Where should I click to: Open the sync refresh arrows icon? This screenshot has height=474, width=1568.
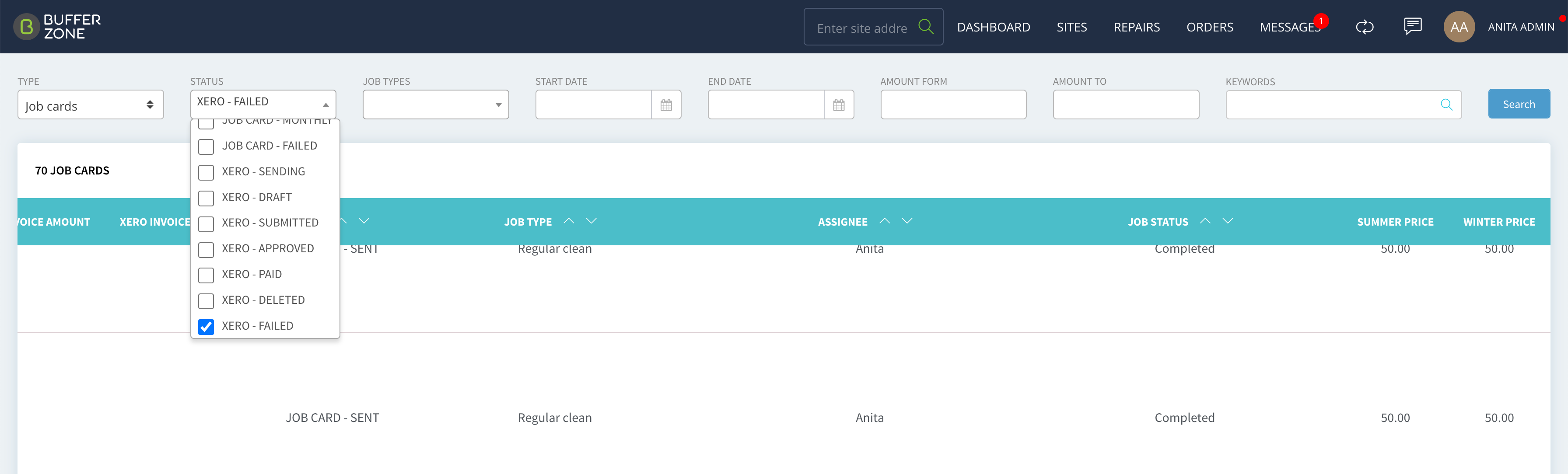pos(1364,27)
